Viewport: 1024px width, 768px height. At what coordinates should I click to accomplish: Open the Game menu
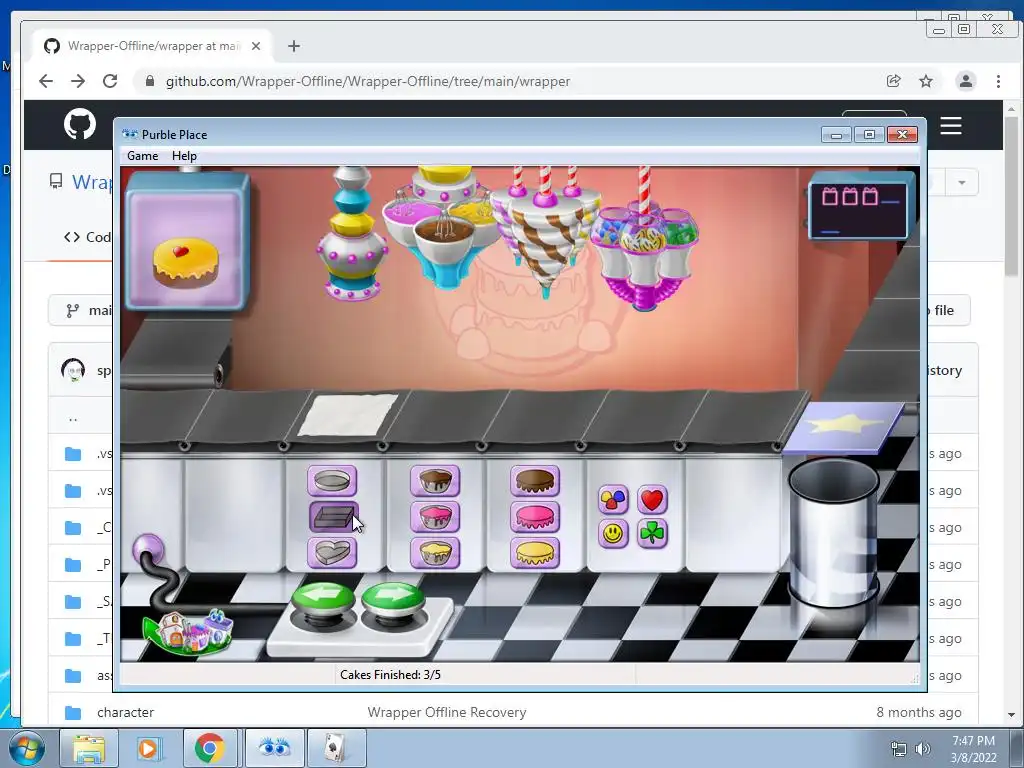[x=142, y=155]
